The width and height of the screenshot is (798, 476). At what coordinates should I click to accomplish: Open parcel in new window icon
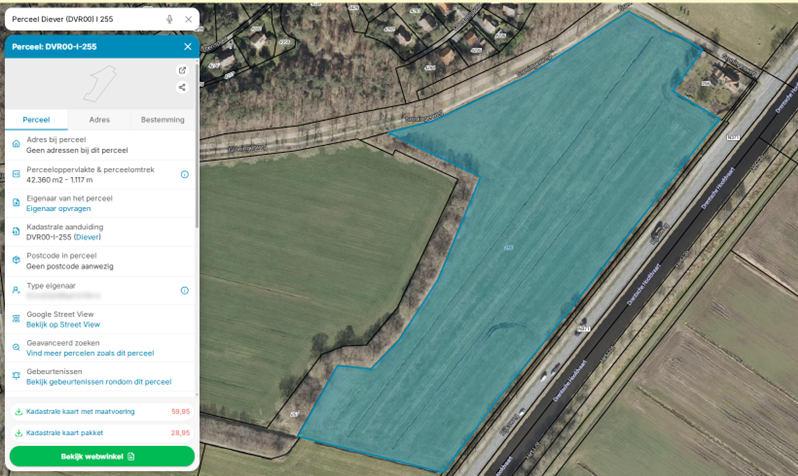coord(182,71)
